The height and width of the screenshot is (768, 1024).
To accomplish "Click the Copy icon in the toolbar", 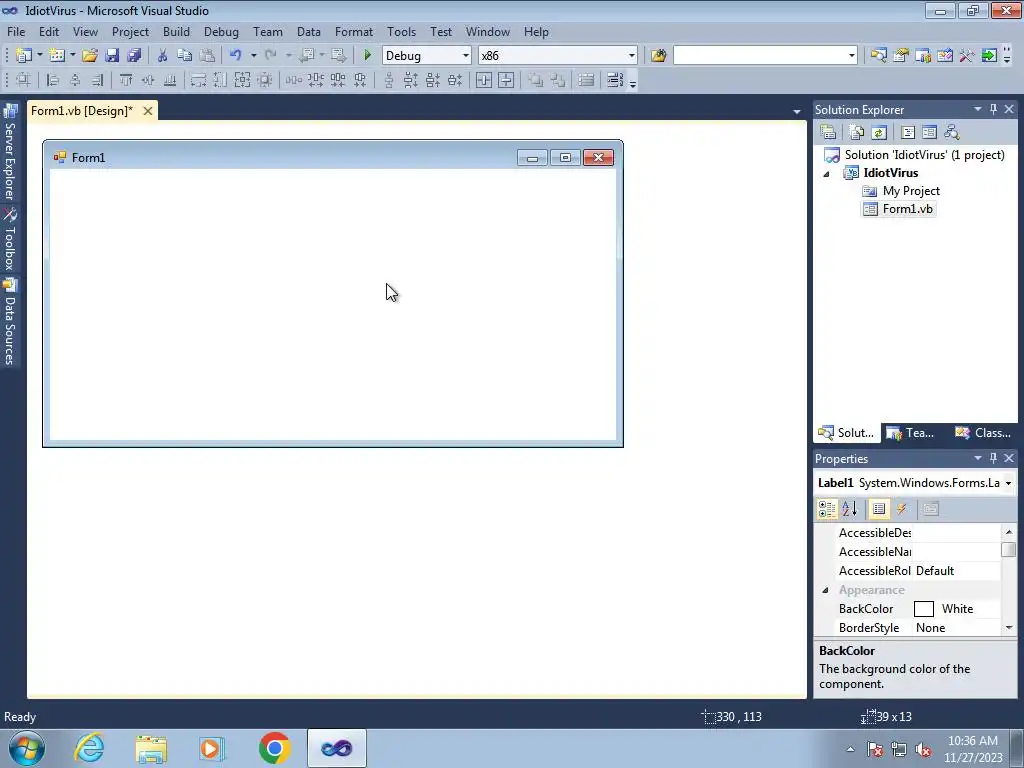I will [x=185, y=56].
